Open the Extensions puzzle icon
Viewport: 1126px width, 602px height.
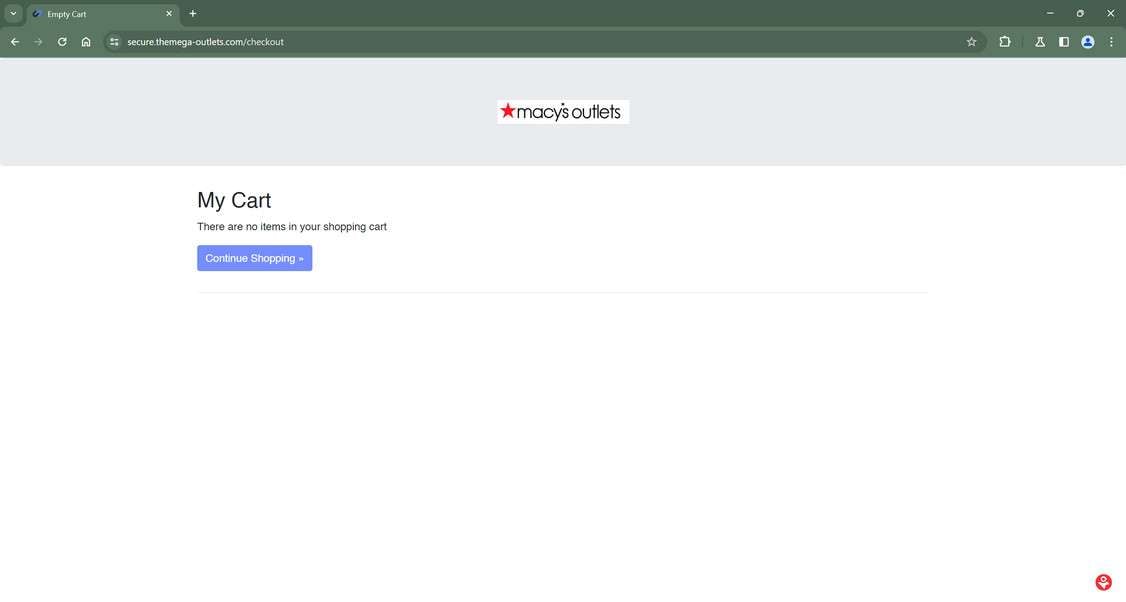(x=1005, y=42)
